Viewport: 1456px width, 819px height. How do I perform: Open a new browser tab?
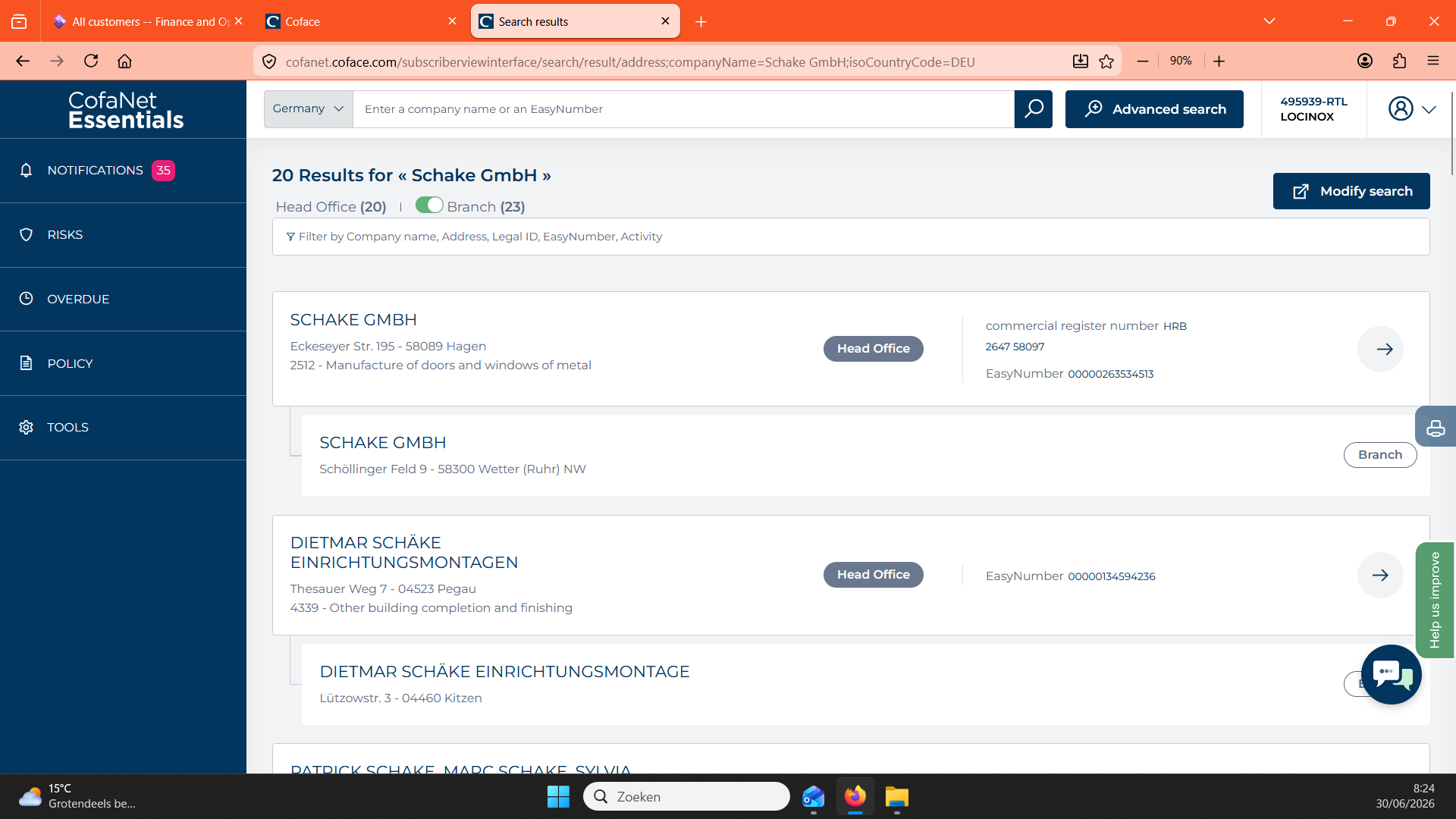coord(701,22)
